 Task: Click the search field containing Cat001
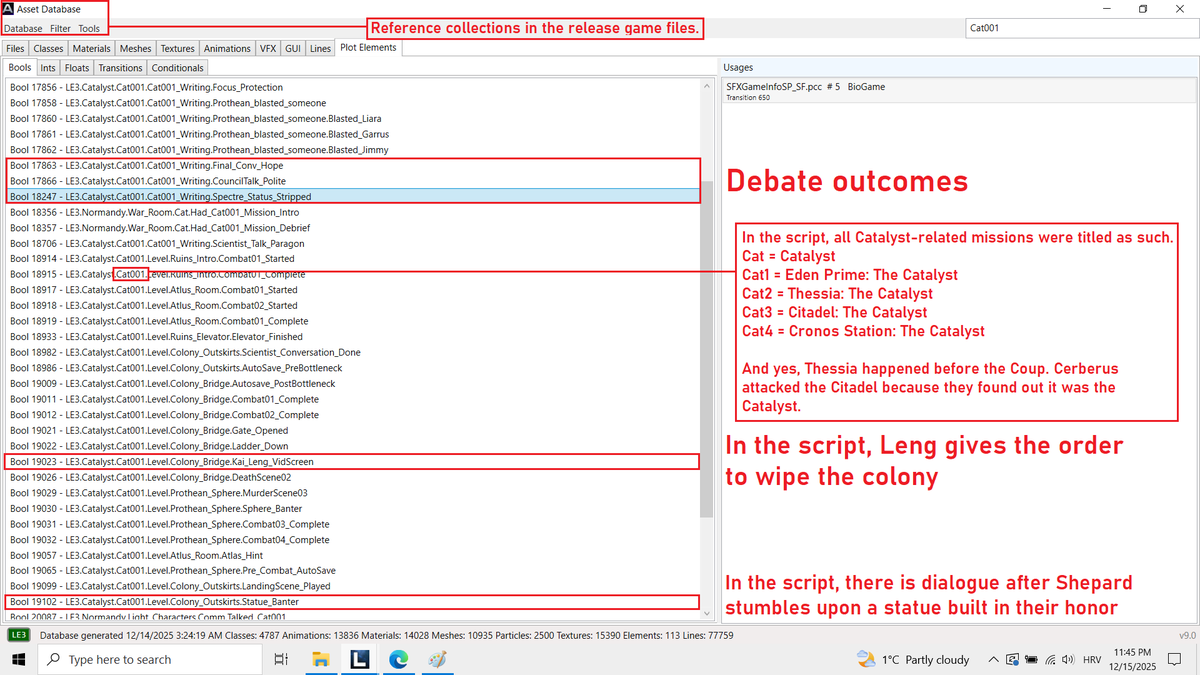(x=1080, y=28)
